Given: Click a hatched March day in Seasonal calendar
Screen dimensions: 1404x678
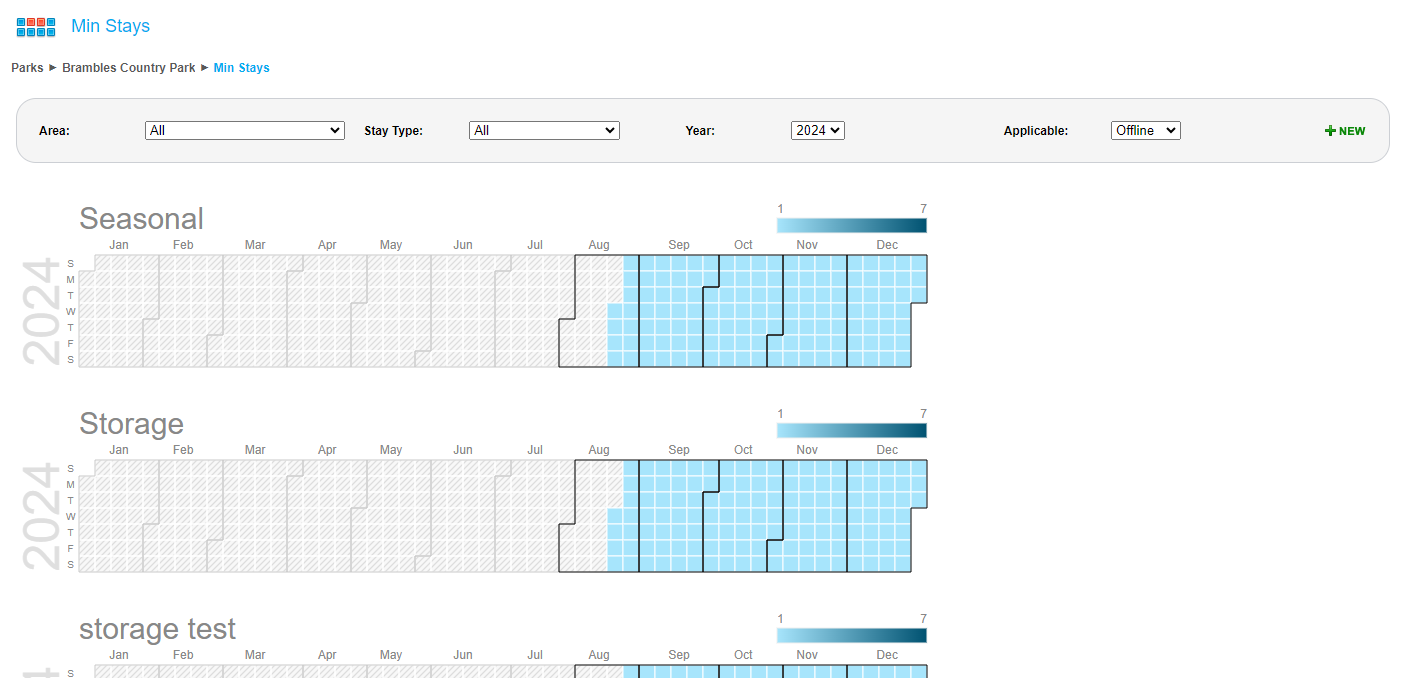Looking at the screenshot, I should 255,311.
